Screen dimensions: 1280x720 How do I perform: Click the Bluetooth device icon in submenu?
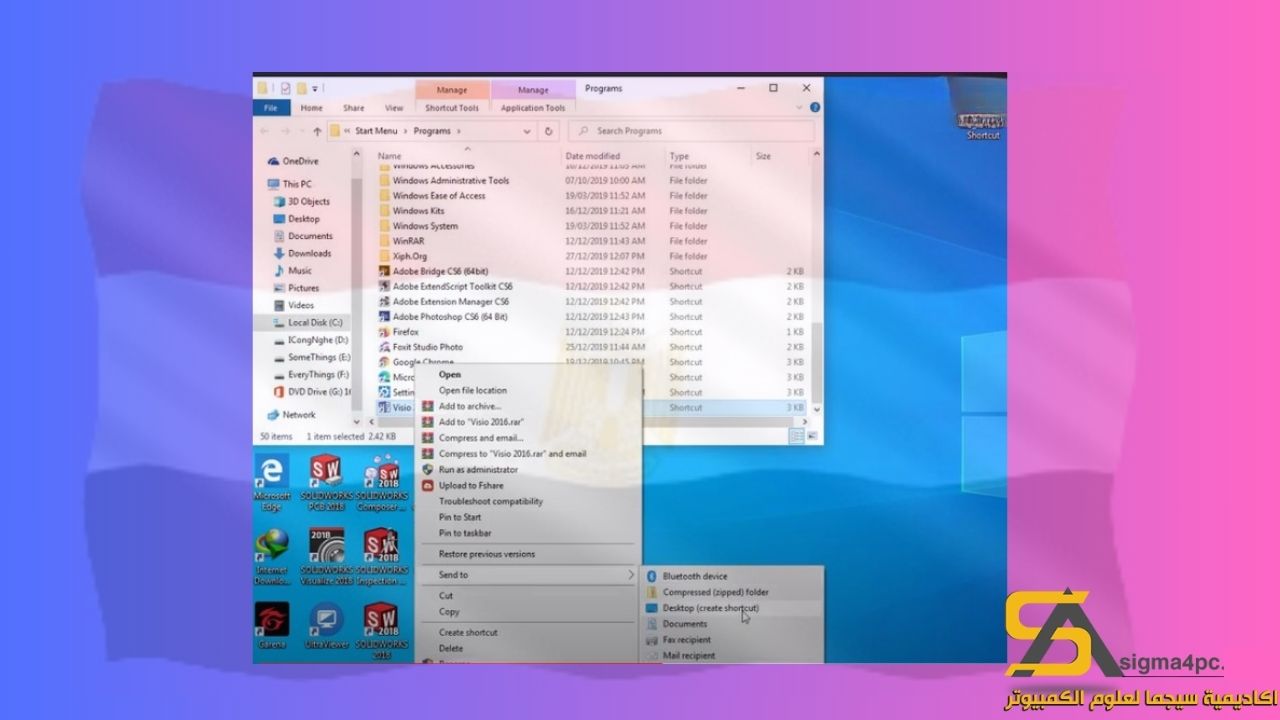pyautogui.click(x=651, y=576)
